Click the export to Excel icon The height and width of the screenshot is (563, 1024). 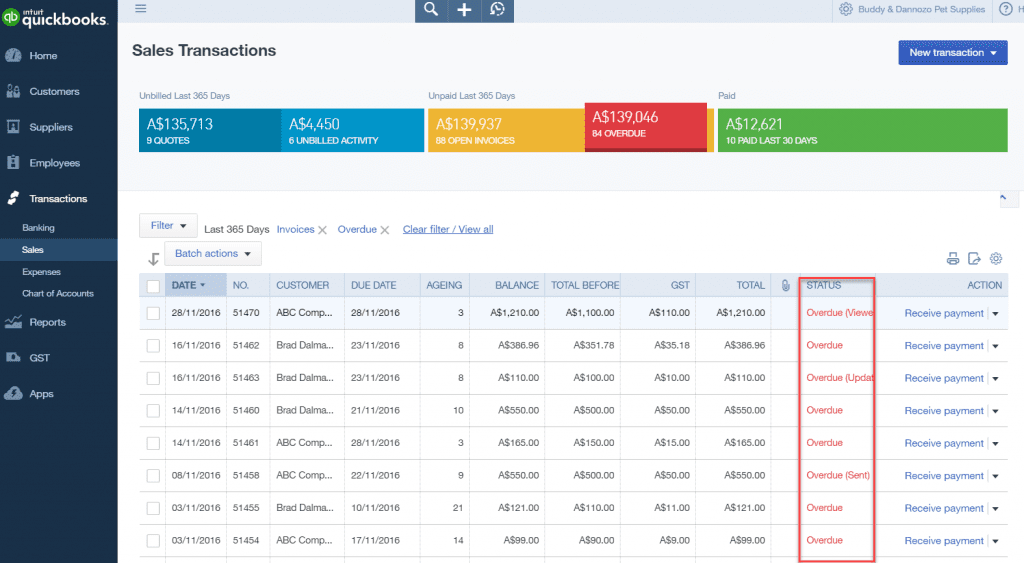[974, 259]
